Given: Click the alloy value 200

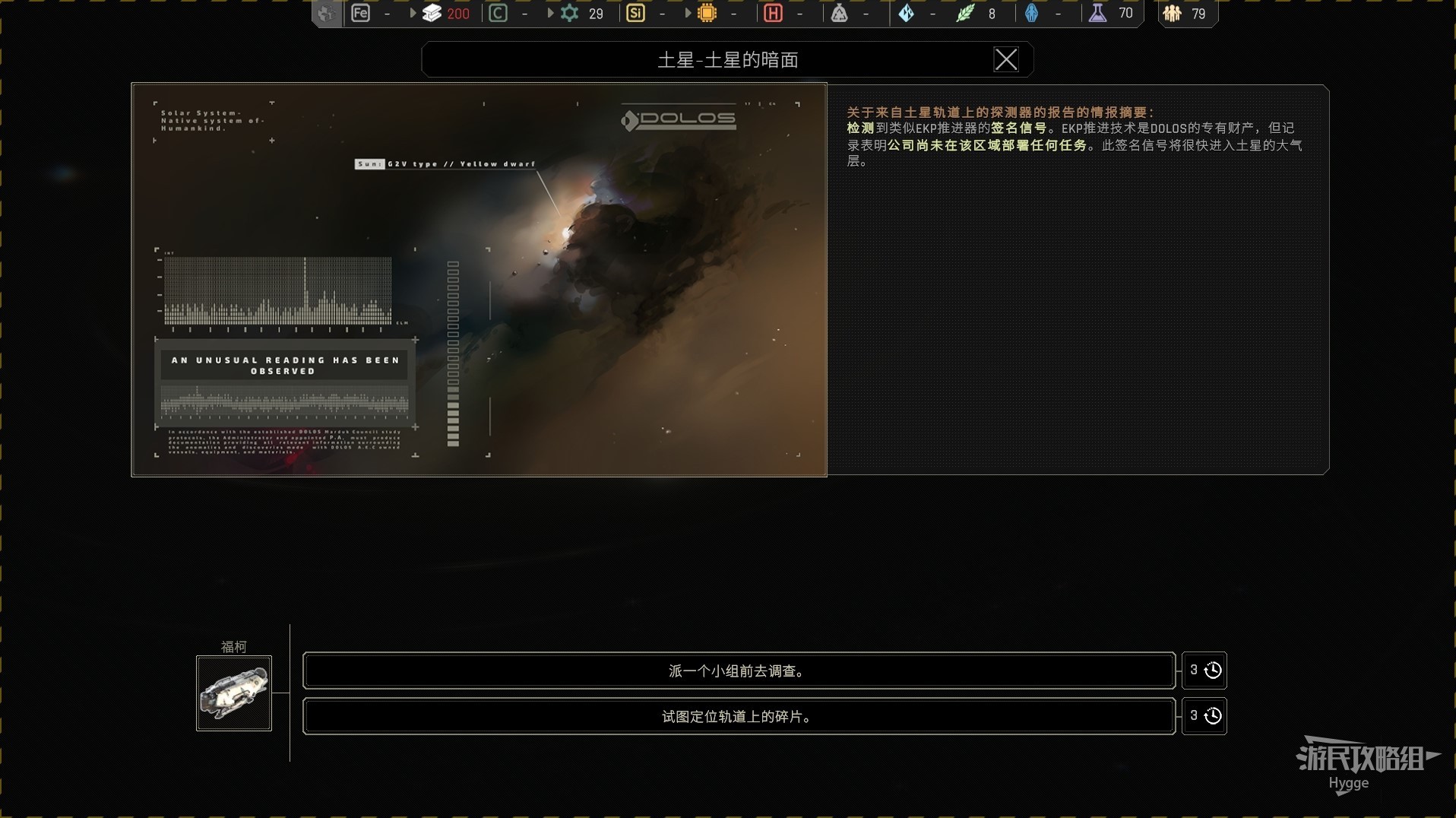Looking at the screenshot, I should [x=458, y=14].
